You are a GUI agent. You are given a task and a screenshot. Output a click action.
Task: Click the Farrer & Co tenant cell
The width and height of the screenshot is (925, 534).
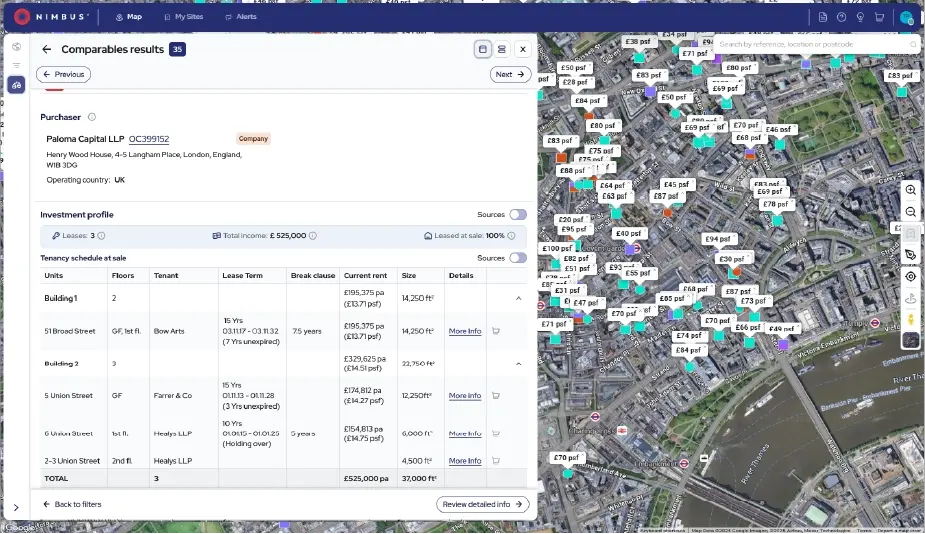pyautogui.click(x=173, y=395)
